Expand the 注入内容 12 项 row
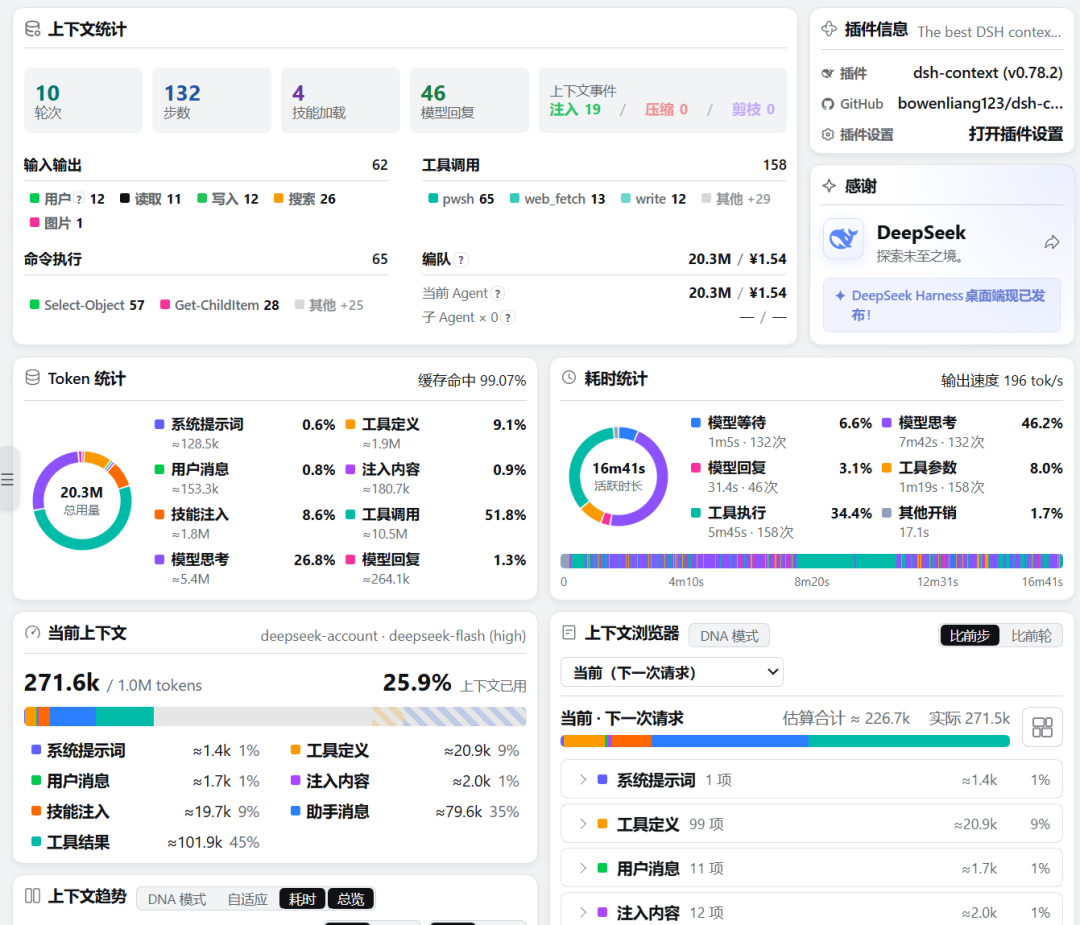The image size is (1080, 925). pos(811,913)
